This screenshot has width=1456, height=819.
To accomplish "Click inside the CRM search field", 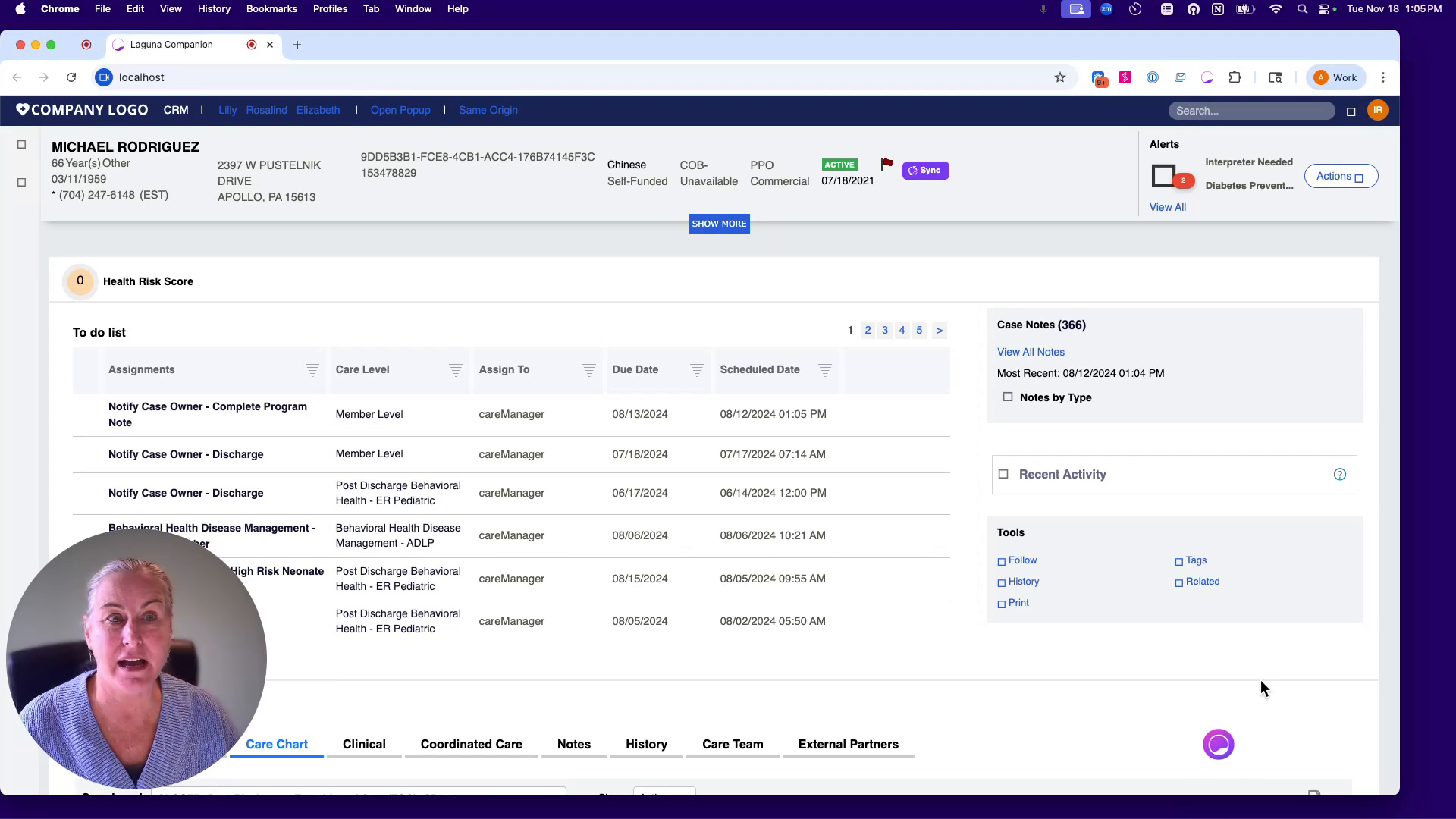I will click(1251, 110).
